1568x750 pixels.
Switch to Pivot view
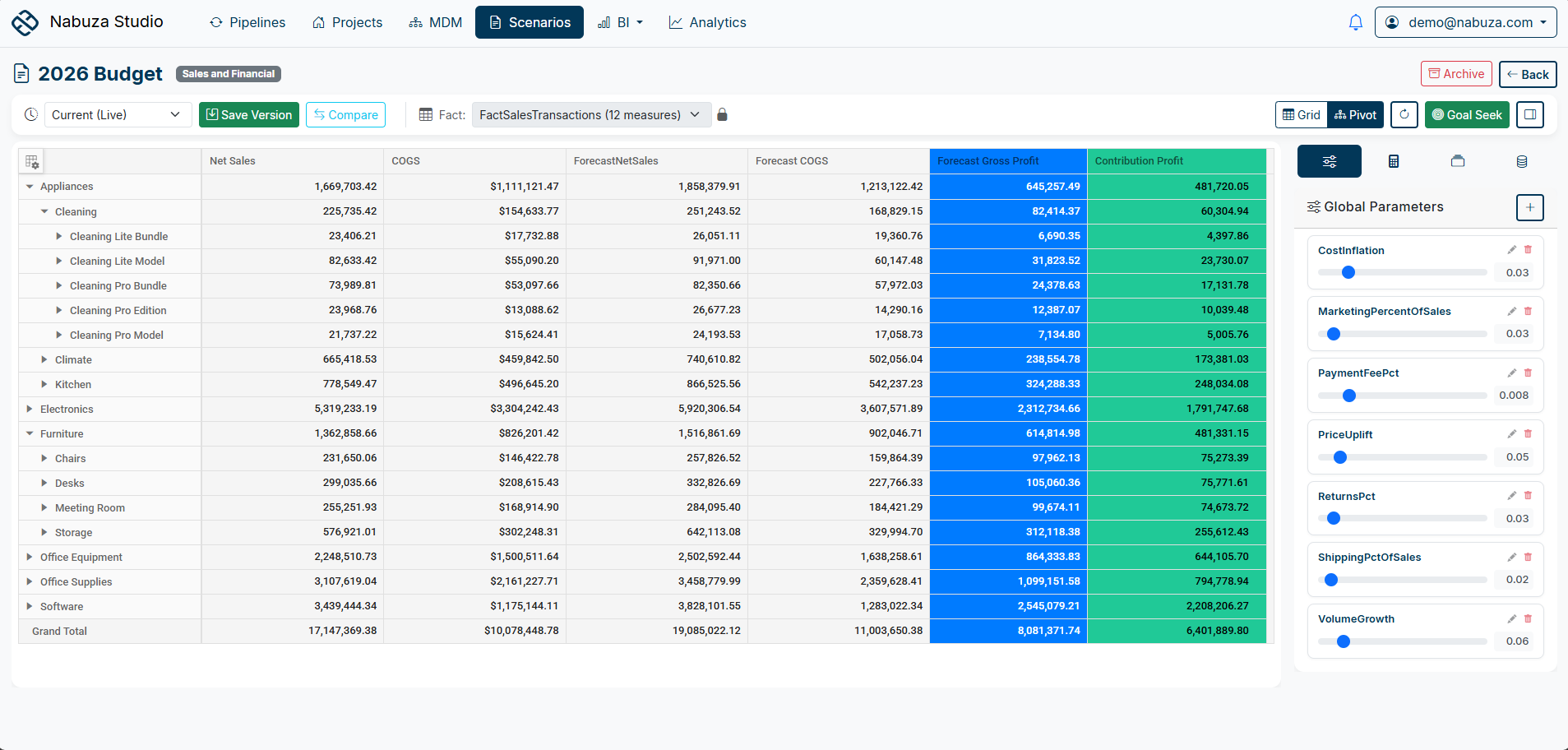coord(1356,115)
